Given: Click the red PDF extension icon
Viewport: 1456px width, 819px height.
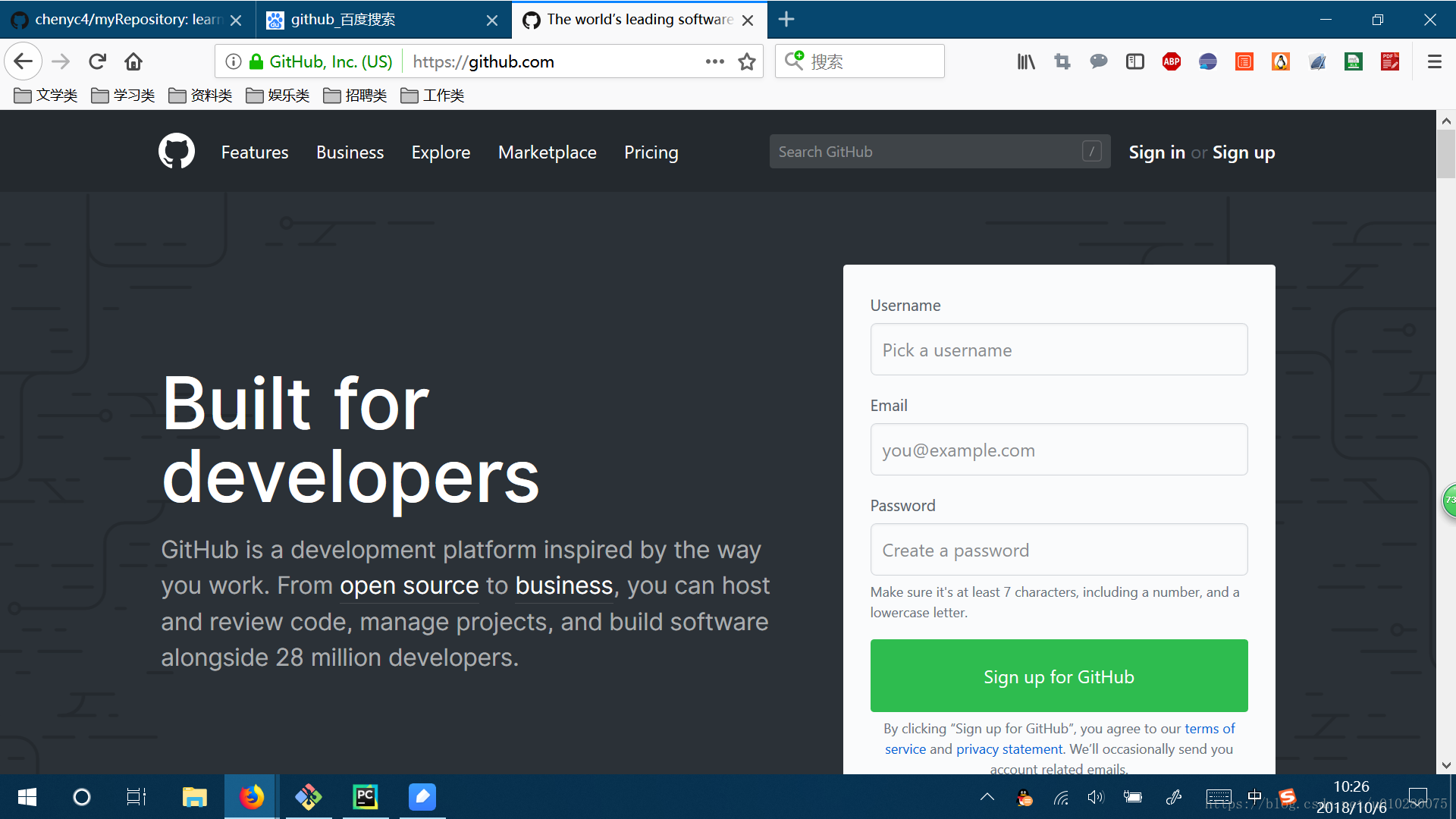Looking at the screenshot, I should (x=1390, y=61).
